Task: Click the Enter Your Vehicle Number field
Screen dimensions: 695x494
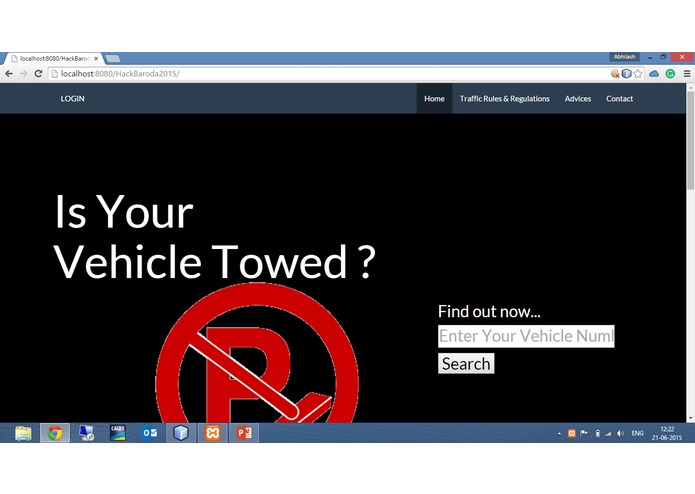Action: click(526, 336)
